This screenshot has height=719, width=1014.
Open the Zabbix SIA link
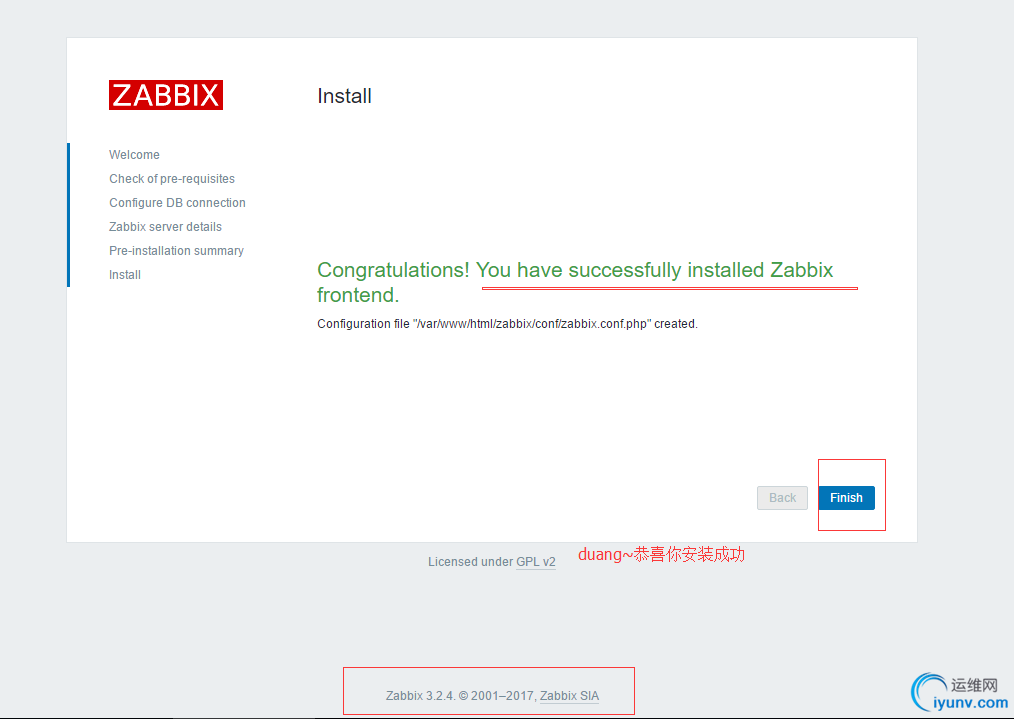[569, 696]
